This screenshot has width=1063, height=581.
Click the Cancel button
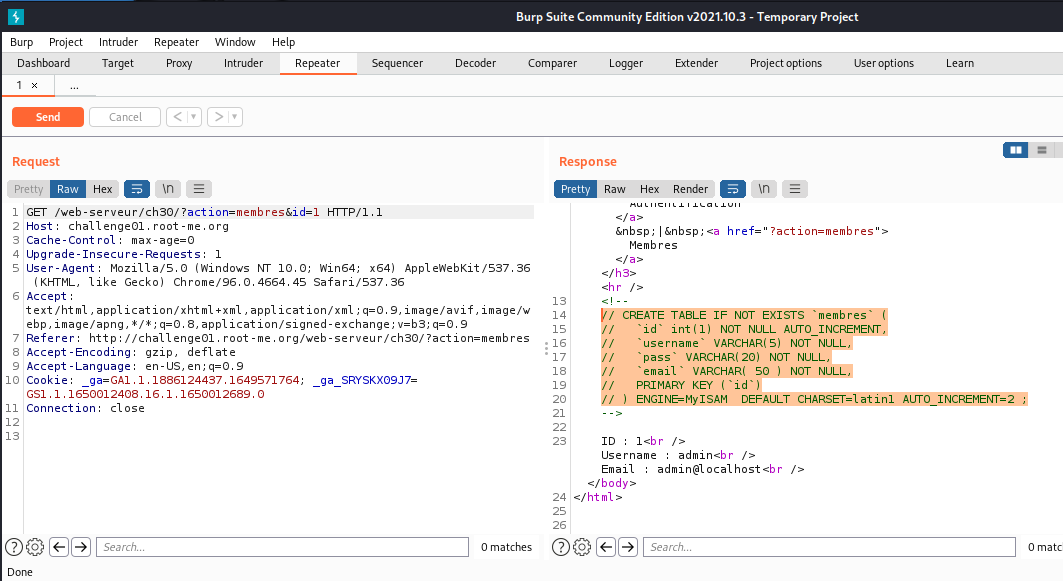click(125, 117)
